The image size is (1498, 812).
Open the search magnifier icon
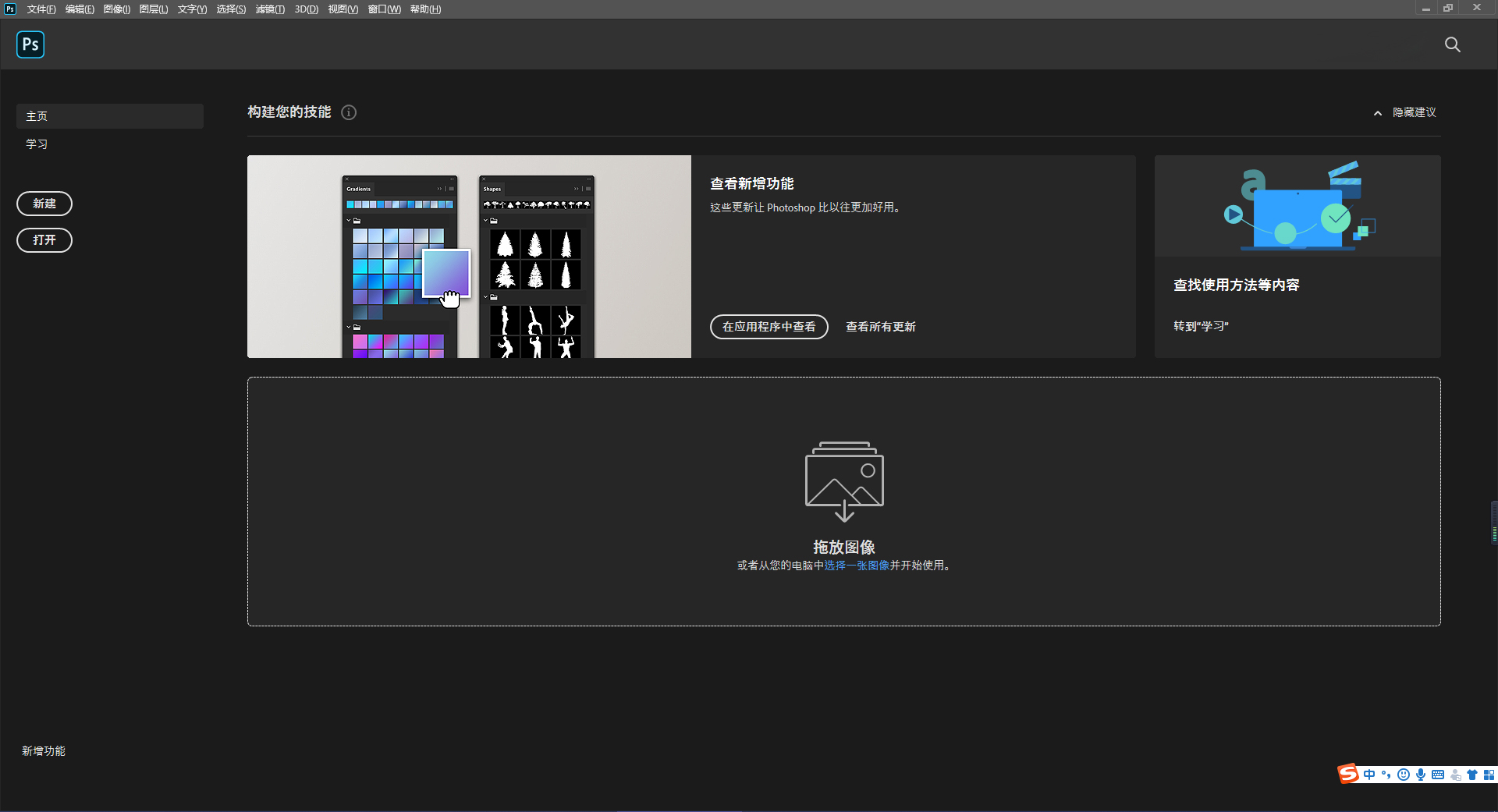pyautogui.click(x=1452, y=44)
